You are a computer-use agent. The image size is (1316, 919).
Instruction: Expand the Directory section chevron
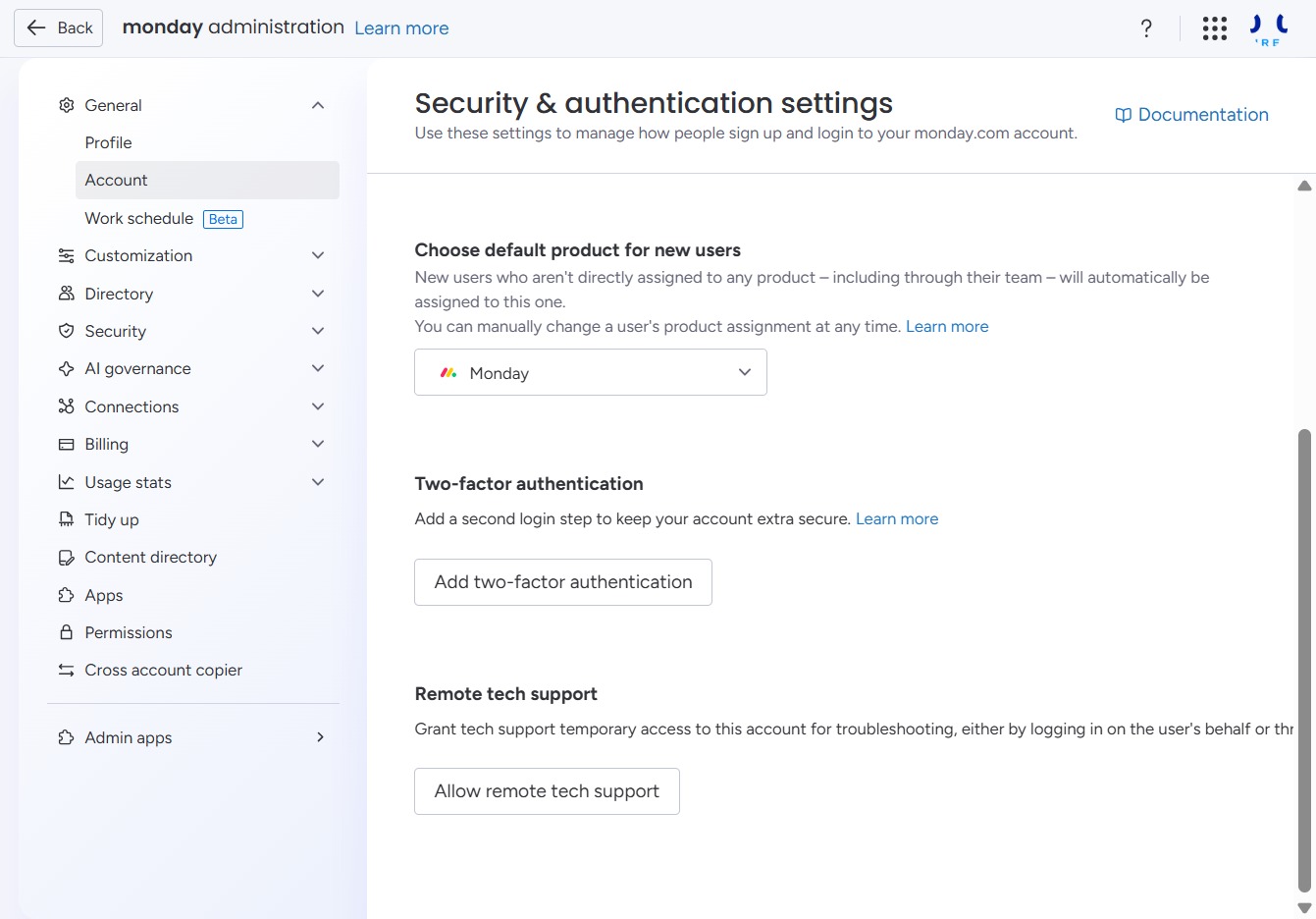[x=318, y=294]
